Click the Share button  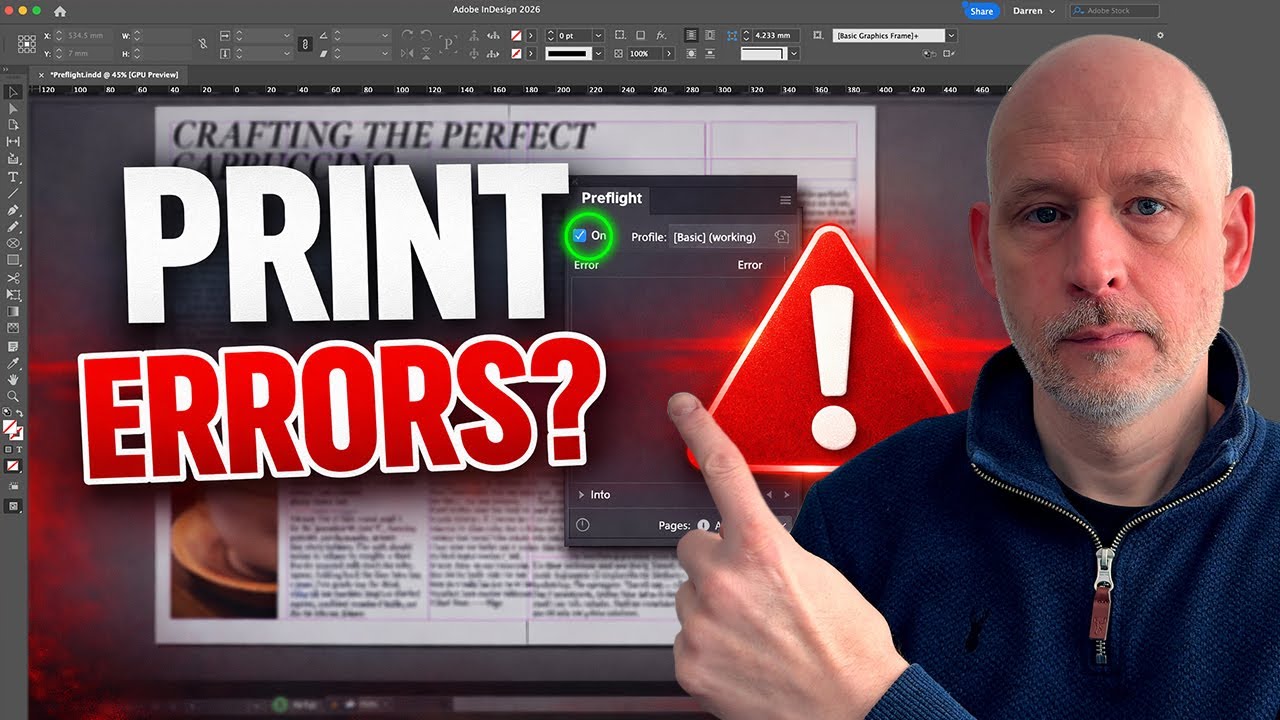(981, 11)
